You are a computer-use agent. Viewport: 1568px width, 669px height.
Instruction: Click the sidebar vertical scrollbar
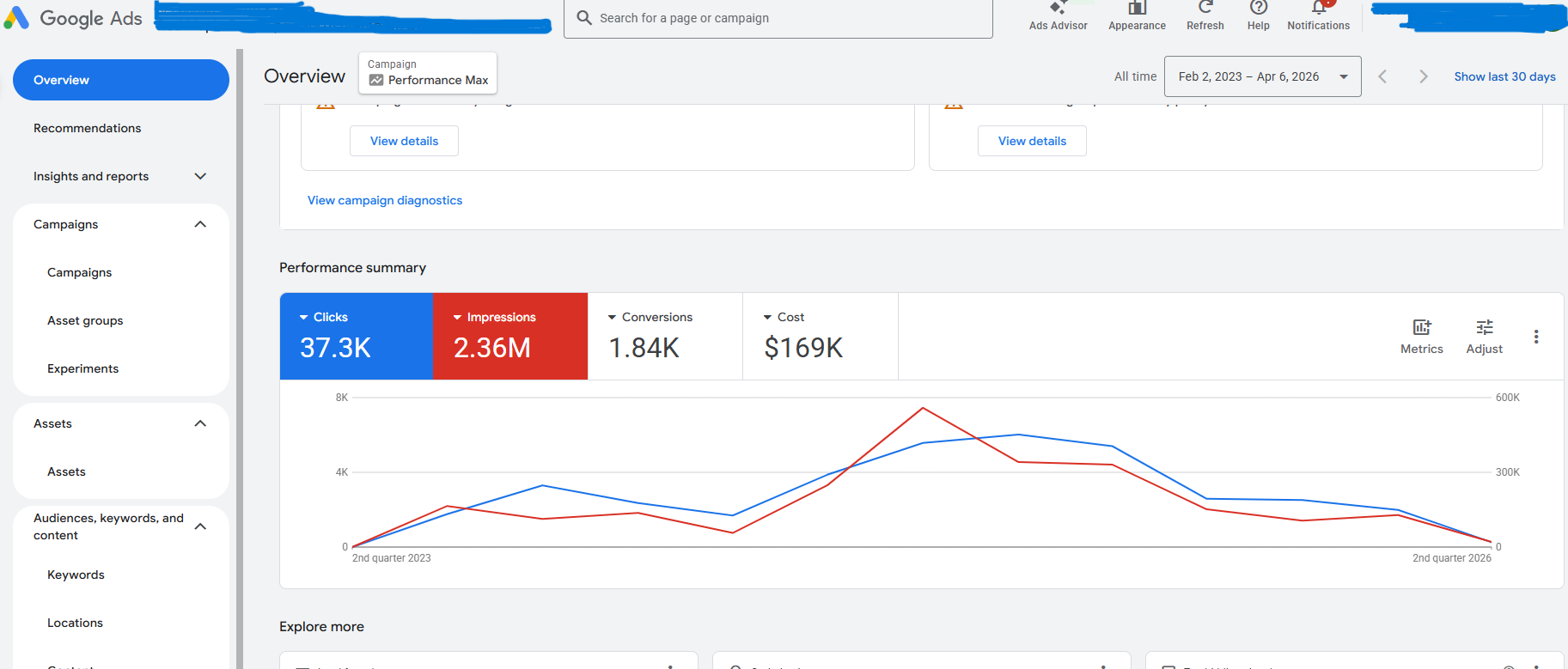[241, 359]
